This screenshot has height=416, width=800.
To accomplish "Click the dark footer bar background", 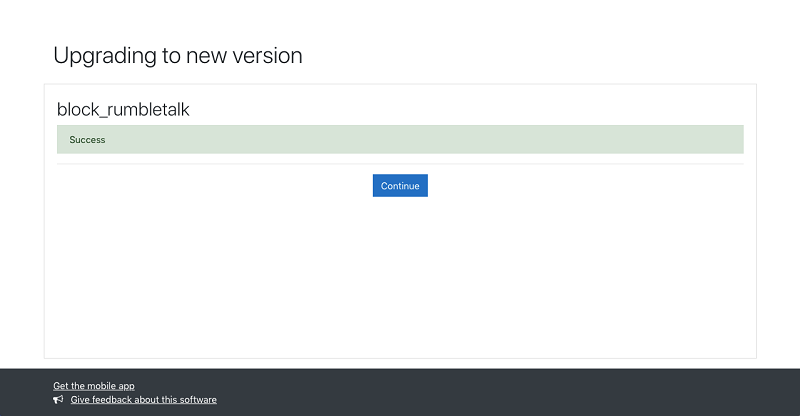I will point(500,392).
